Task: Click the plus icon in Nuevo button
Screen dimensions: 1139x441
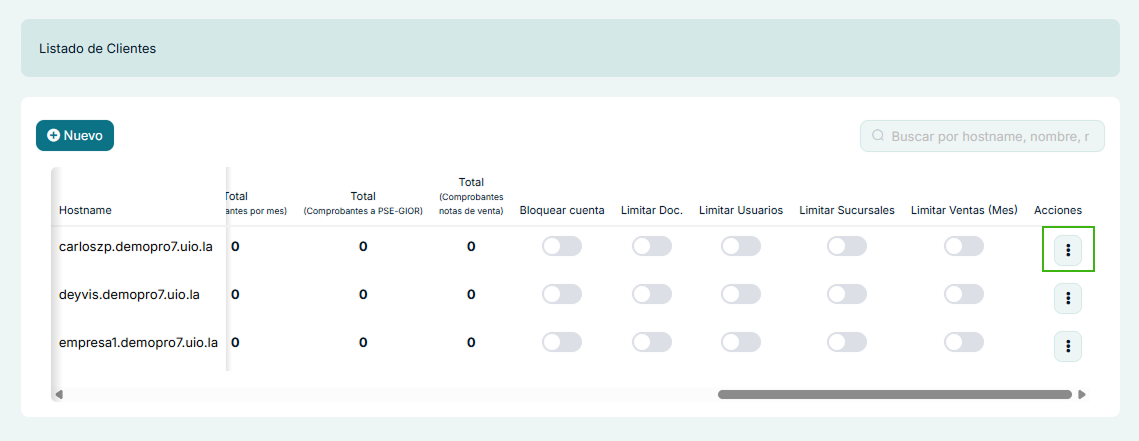Action: [54, 135]
